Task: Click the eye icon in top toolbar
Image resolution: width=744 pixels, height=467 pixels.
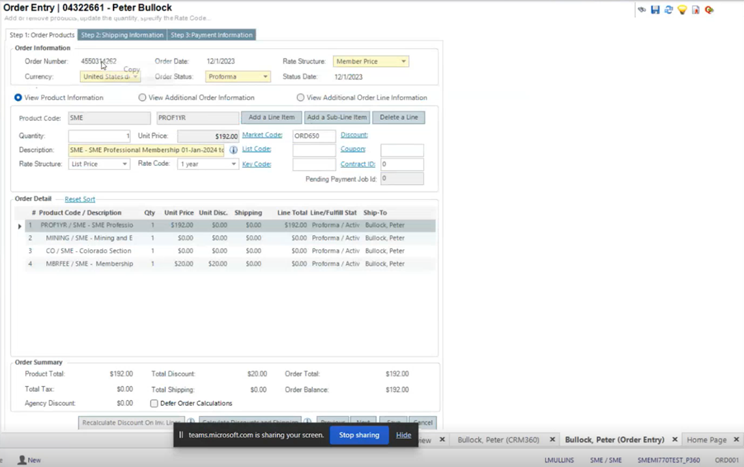Action: click(x=642, y=10)
